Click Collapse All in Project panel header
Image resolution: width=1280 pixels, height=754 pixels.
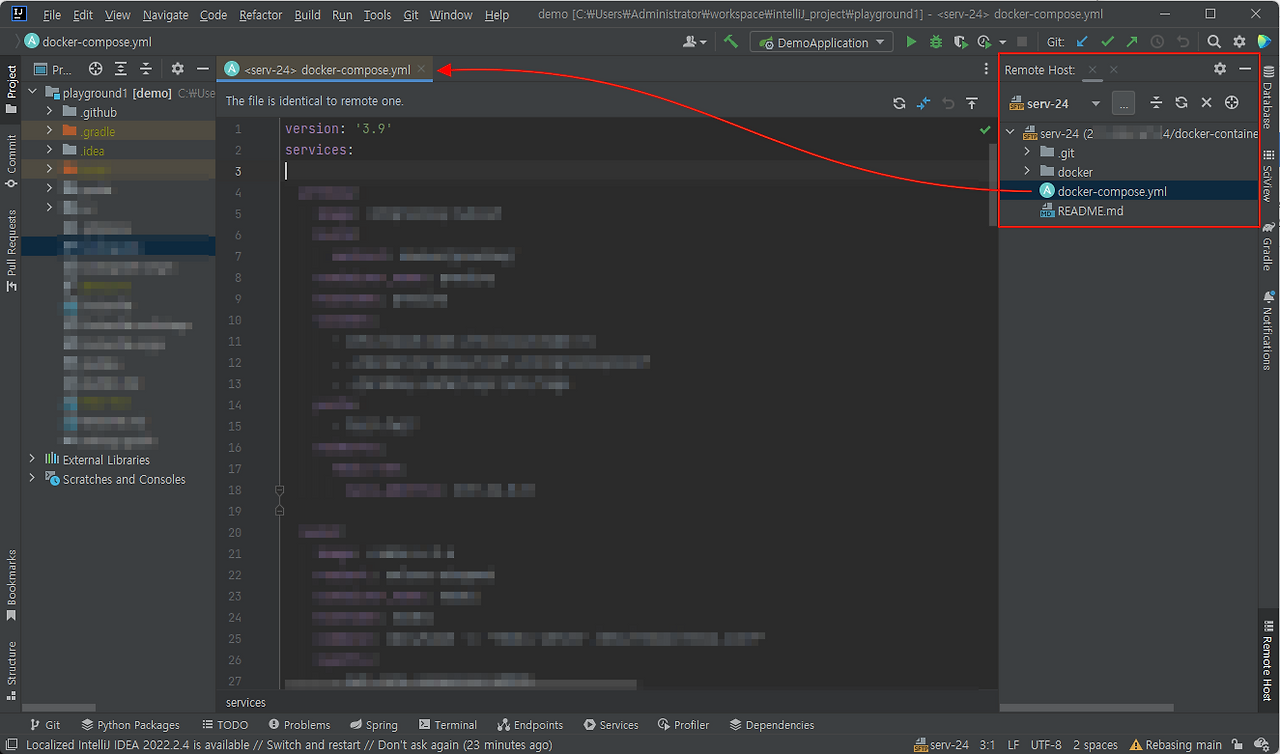146,69
